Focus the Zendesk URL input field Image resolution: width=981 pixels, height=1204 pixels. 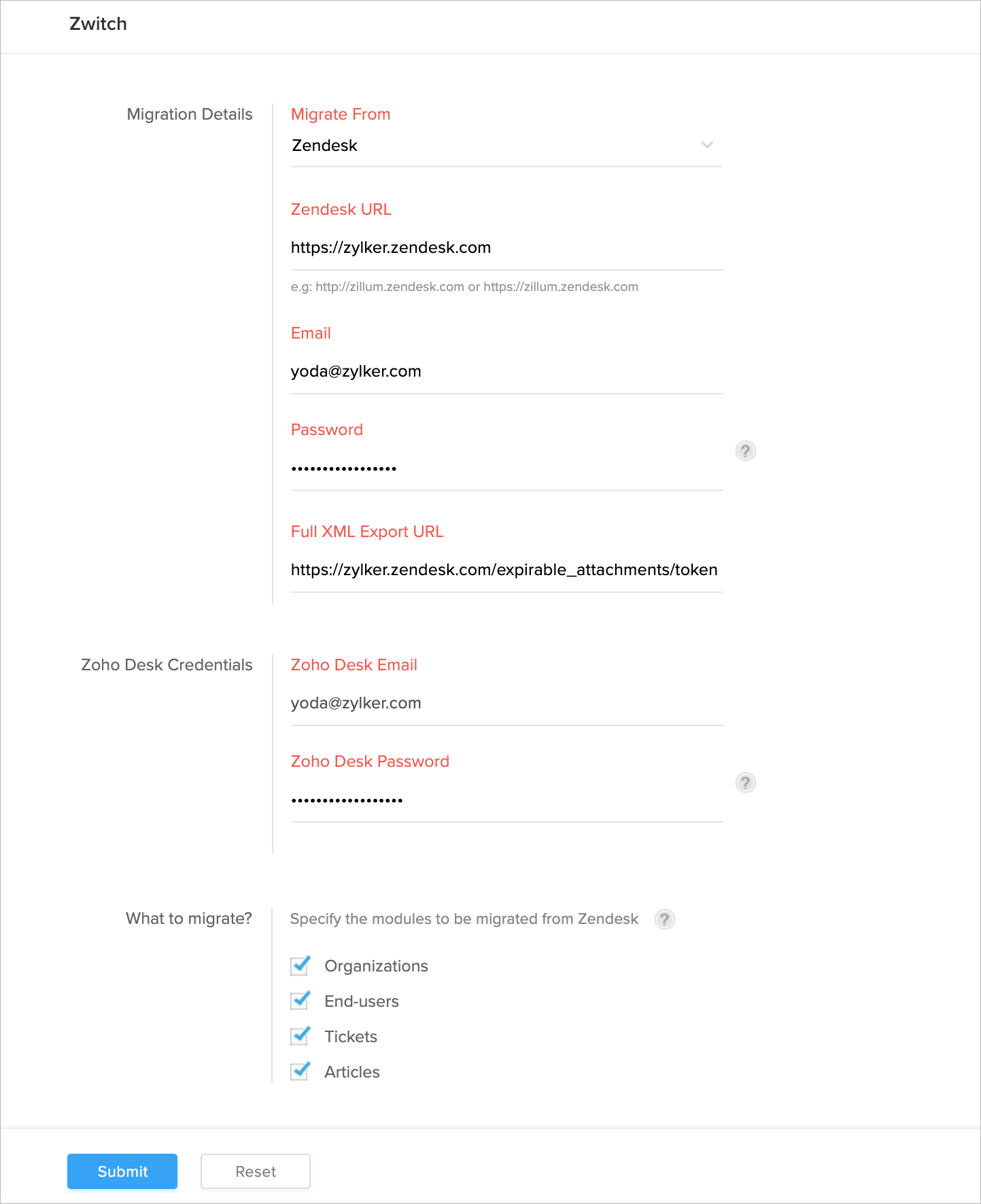point(506,248)
